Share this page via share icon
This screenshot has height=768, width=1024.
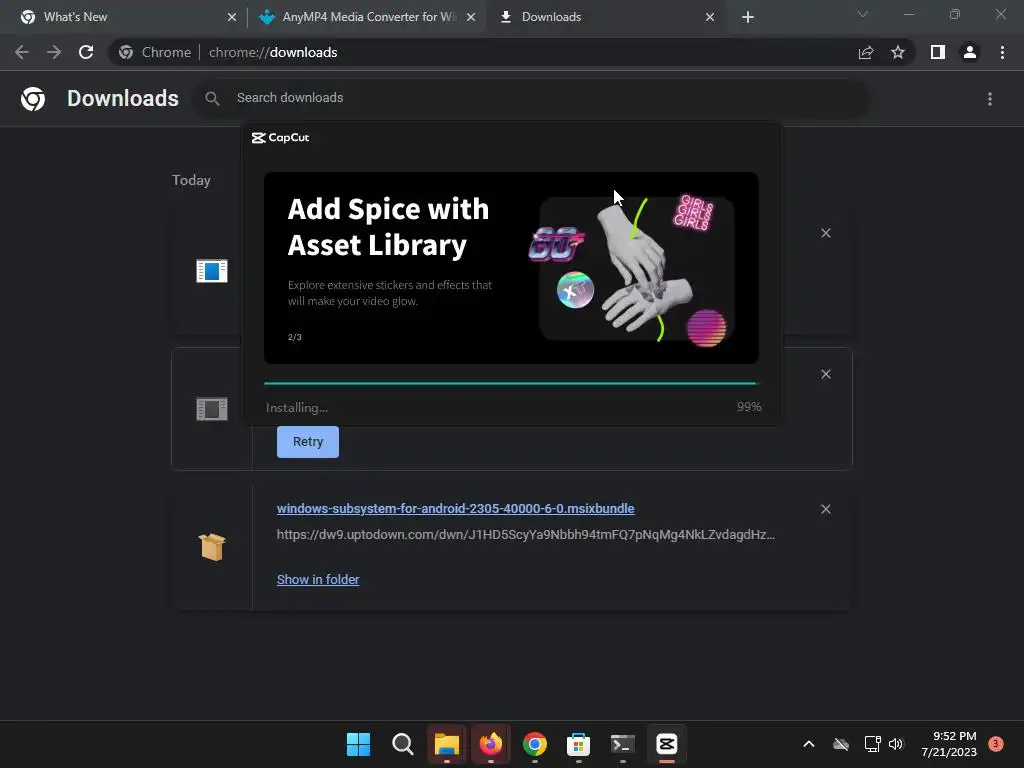coord(866,52)
